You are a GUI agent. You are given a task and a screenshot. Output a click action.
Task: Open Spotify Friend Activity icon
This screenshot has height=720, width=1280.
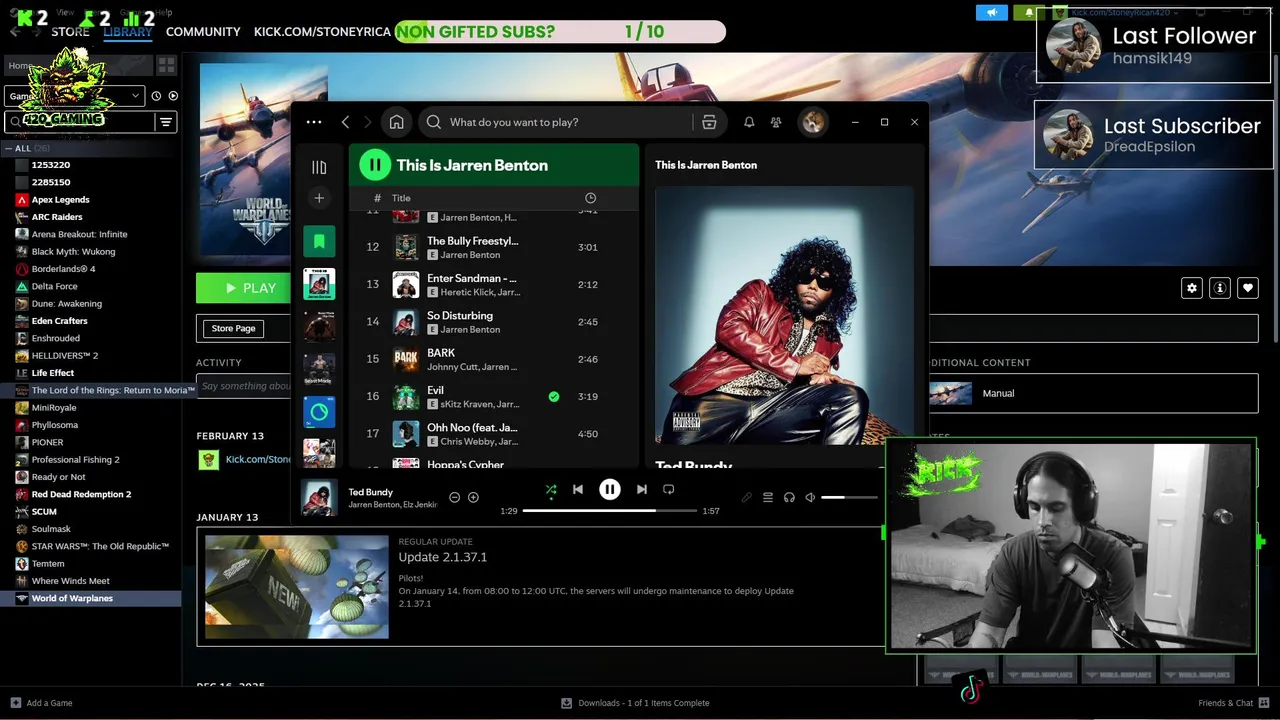tap(776, 122)
